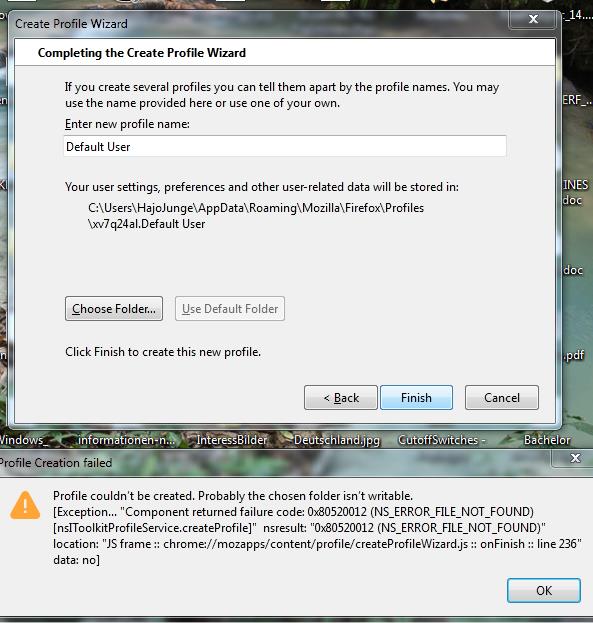Click the Finish button in the wizard

click(416, 397)
